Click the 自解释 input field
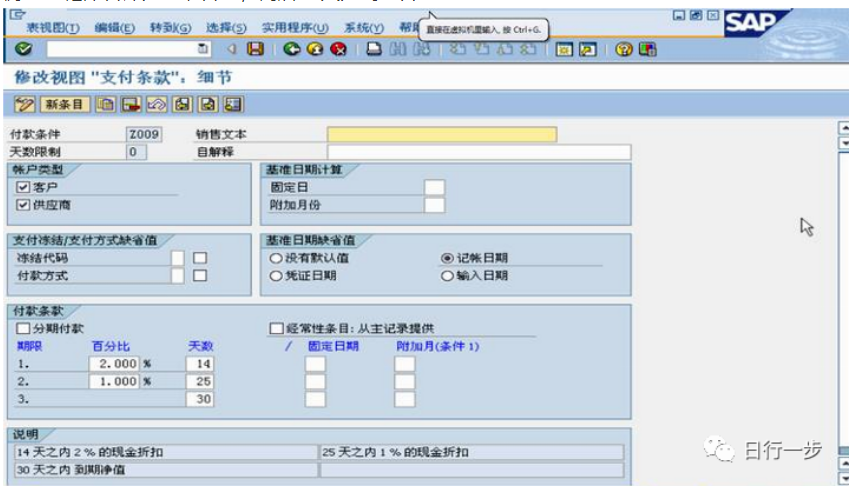Viewport: 854px width, 487px height. [479, 152]
